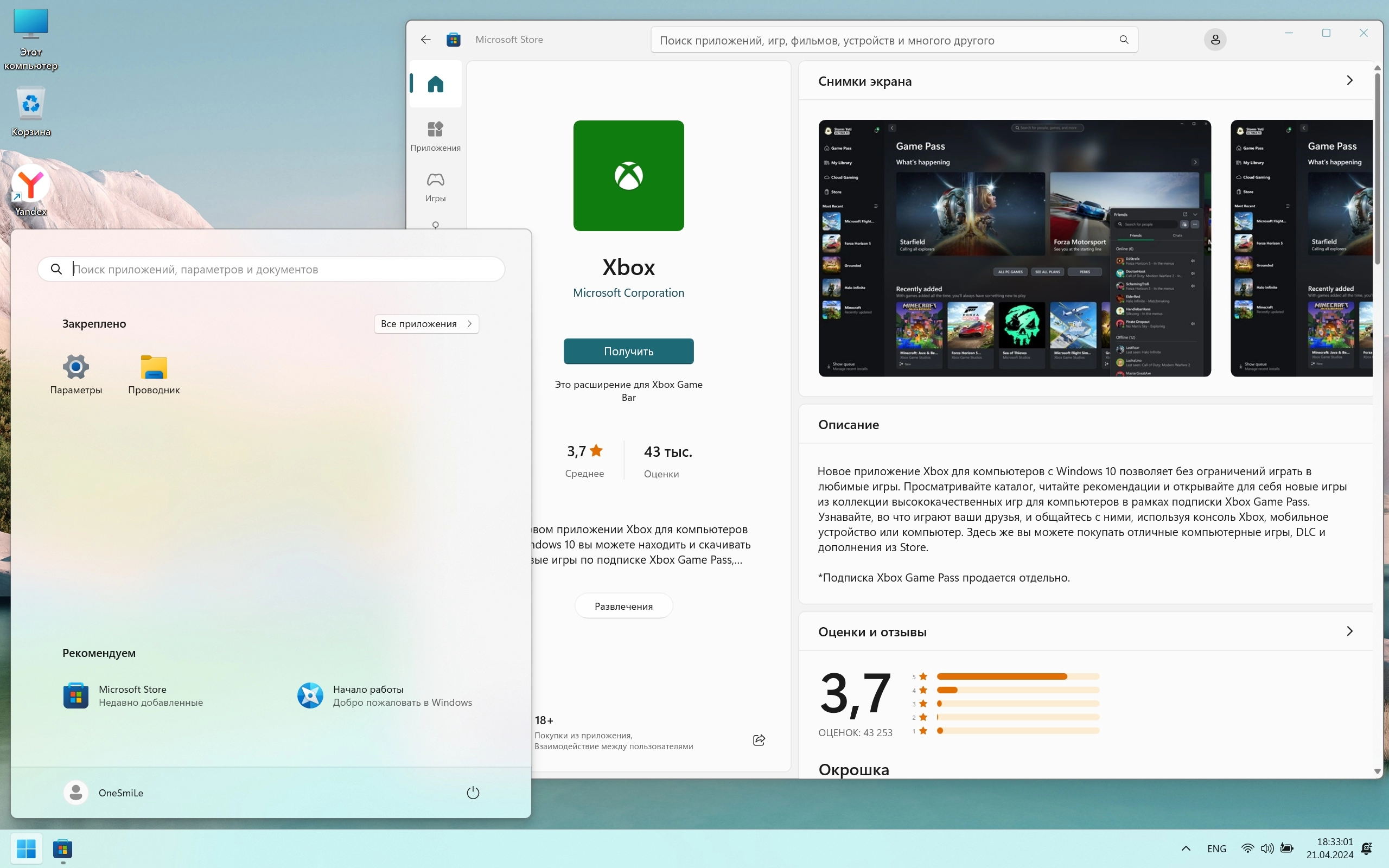
Task: Open Приложения section in Store sidebar
Action: [x=435, y=136]
